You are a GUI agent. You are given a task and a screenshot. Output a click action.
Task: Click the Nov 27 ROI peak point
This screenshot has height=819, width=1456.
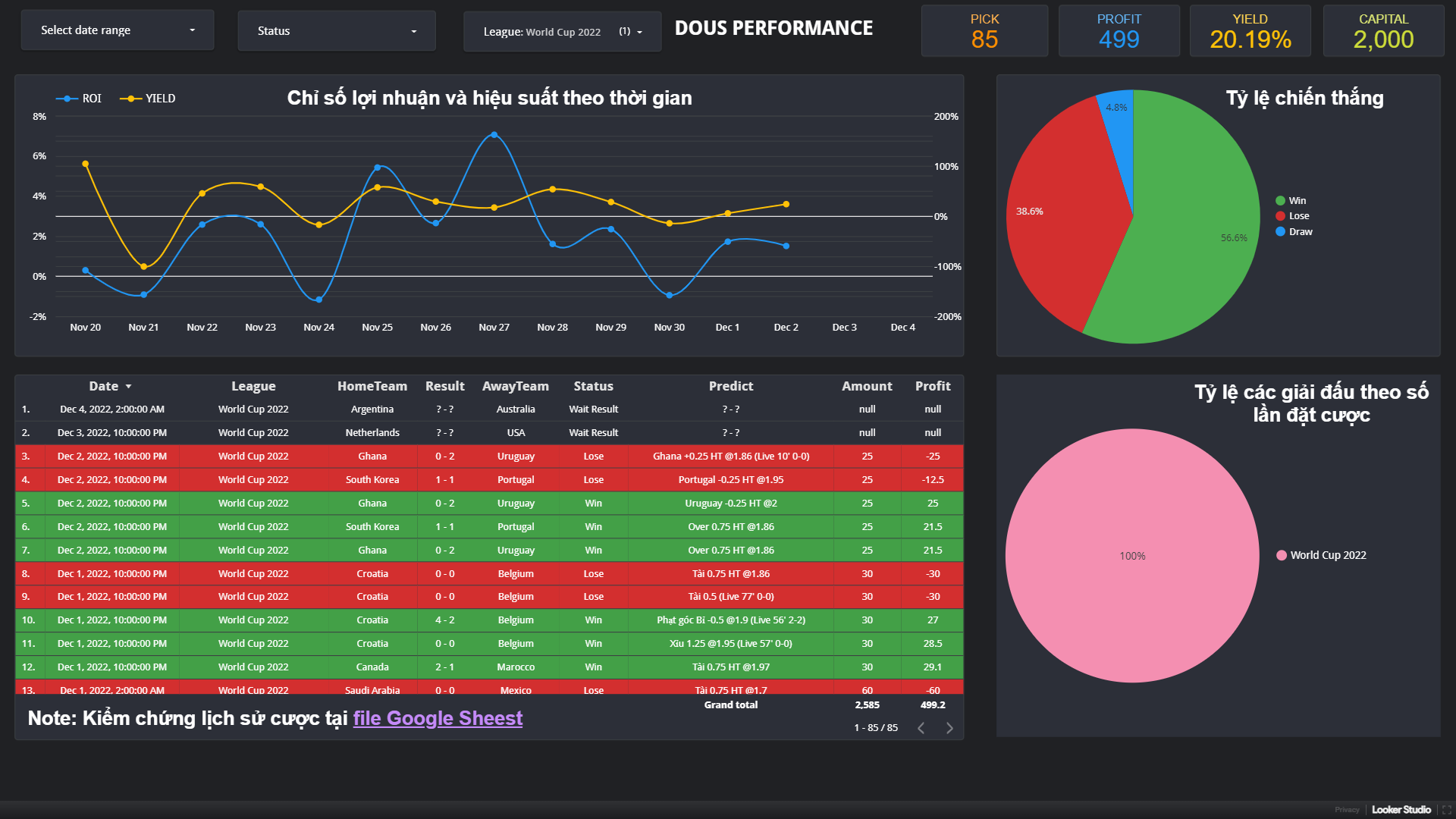tap(494, 135)
